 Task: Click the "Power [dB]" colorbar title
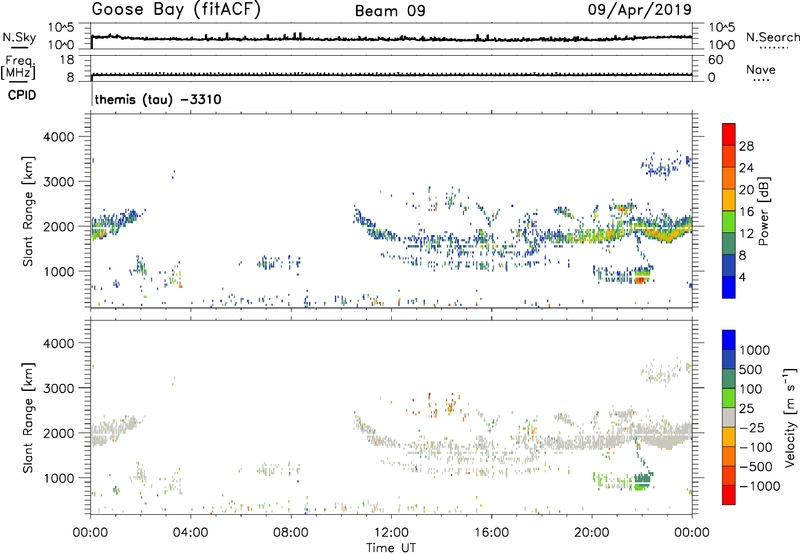[764, 211]
